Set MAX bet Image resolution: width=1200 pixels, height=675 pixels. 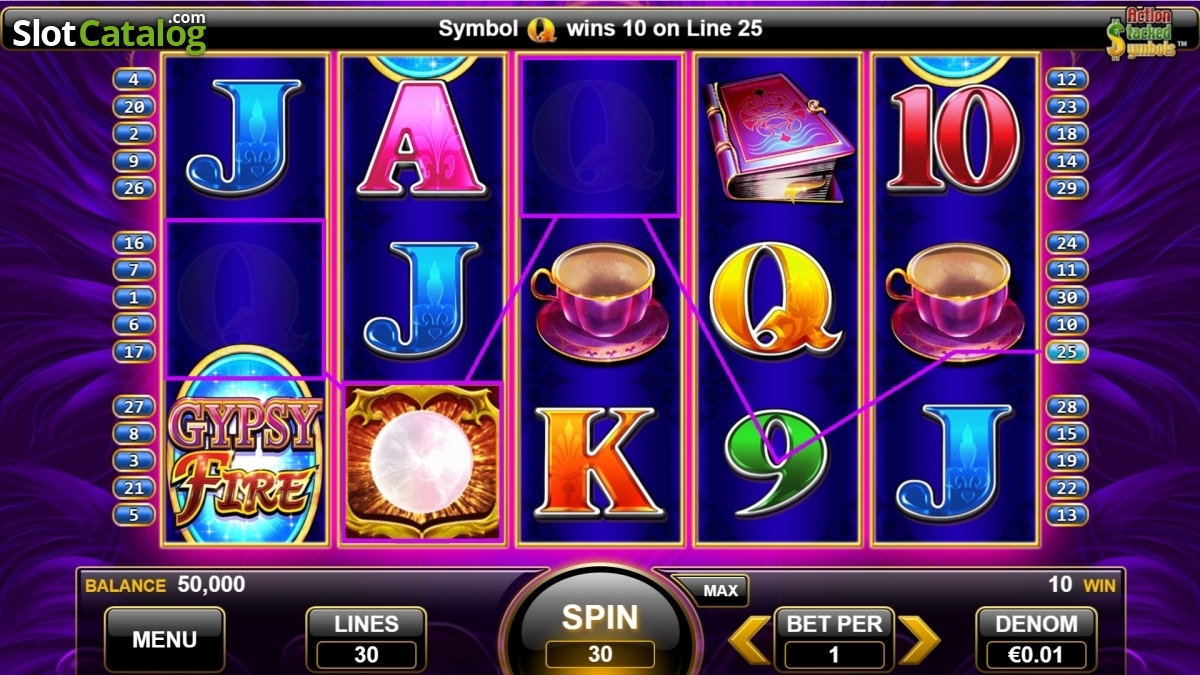[x=719, y=591]
